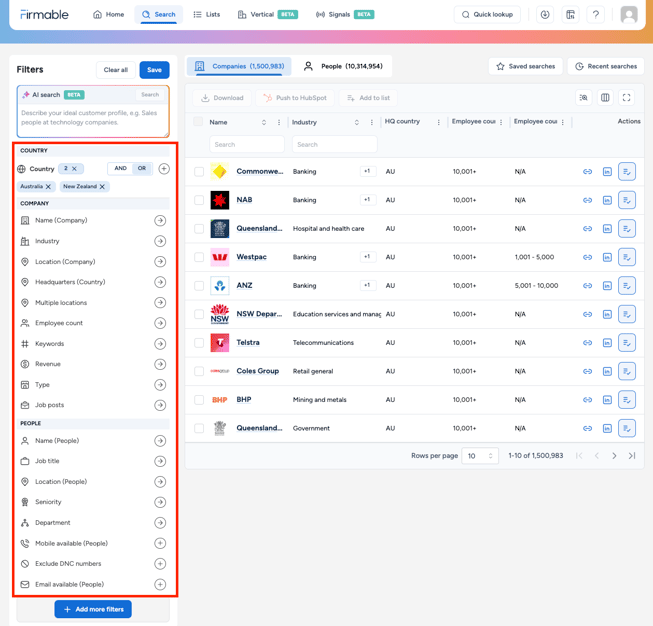Jump to last page of results
Viewport: 653px width, 626px height.
[632, 456]
